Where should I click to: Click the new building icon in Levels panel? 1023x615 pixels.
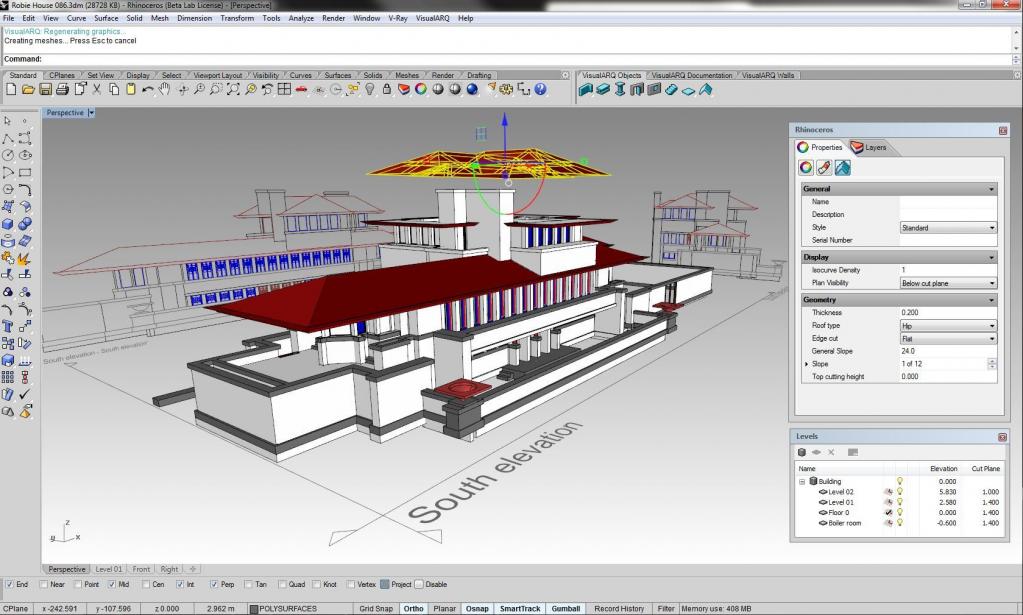click(802, 452)
